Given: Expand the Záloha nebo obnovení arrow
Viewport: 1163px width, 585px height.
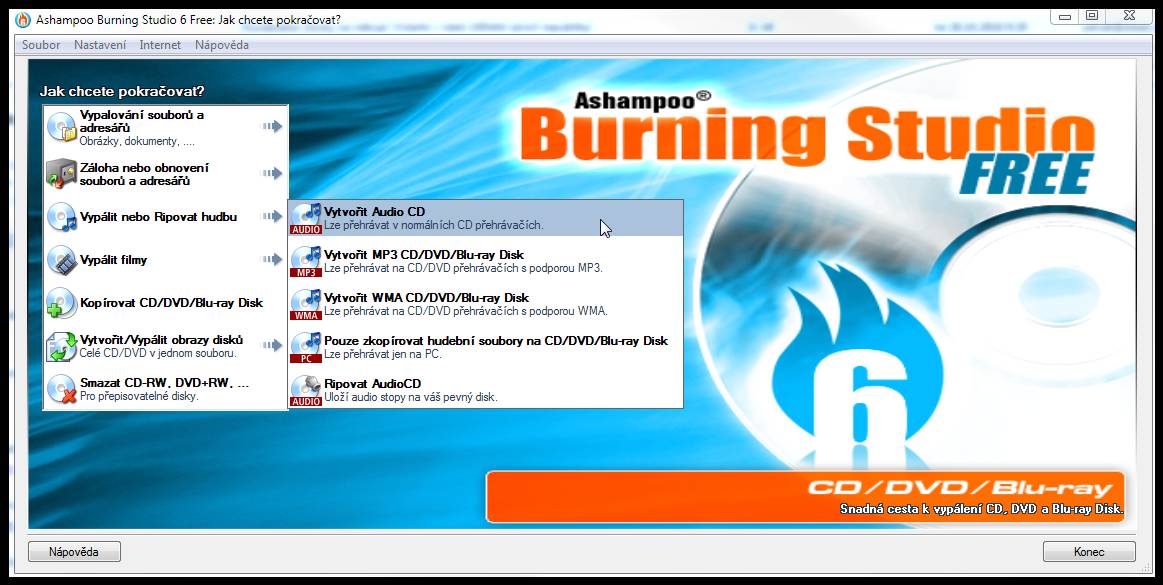Looking at the screenshot, I should point(272,173).
